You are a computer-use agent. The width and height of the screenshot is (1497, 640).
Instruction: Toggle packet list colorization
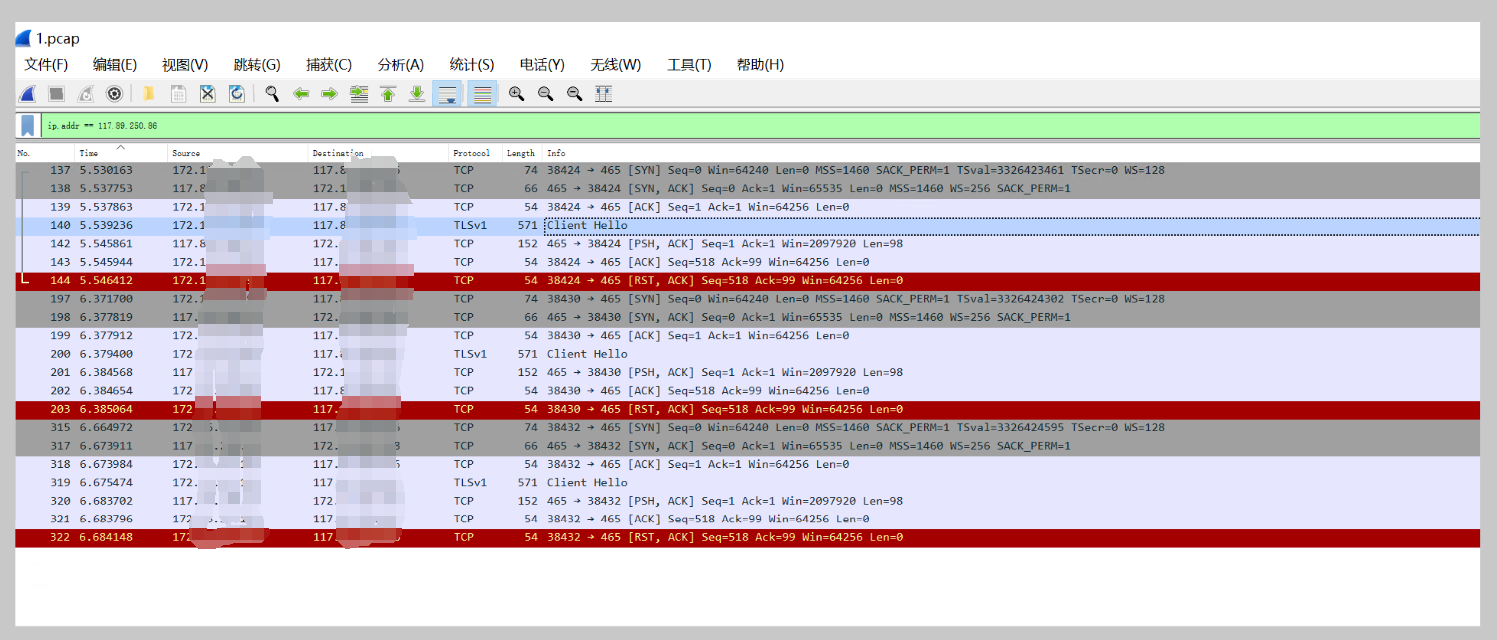tap(482, 94)
